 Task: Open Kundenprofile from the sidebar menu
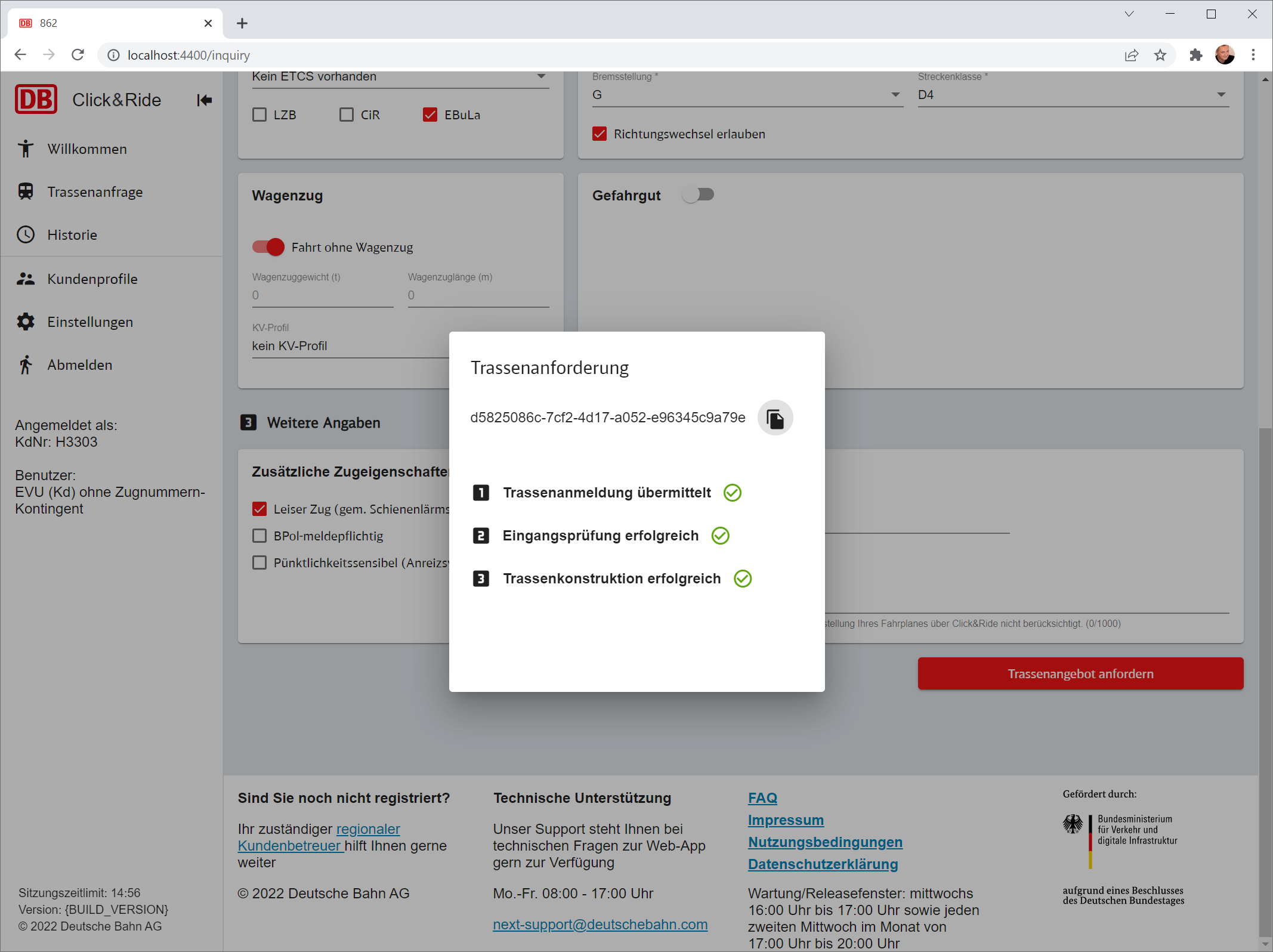coord(92,279)
